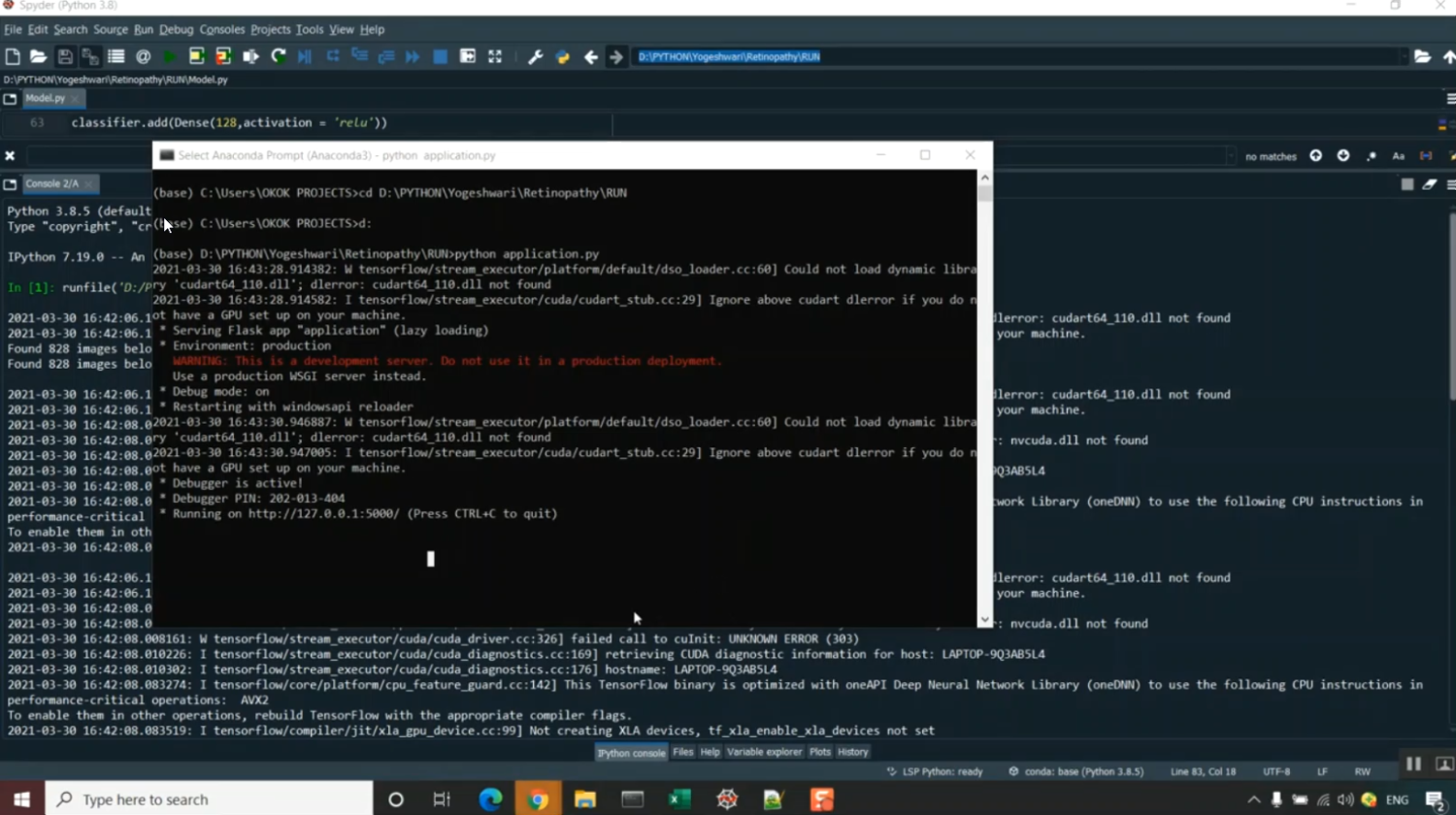Toggle case sensitive Aa search option
Viewport: 1456px width, 815px height.
(1398, 156)
